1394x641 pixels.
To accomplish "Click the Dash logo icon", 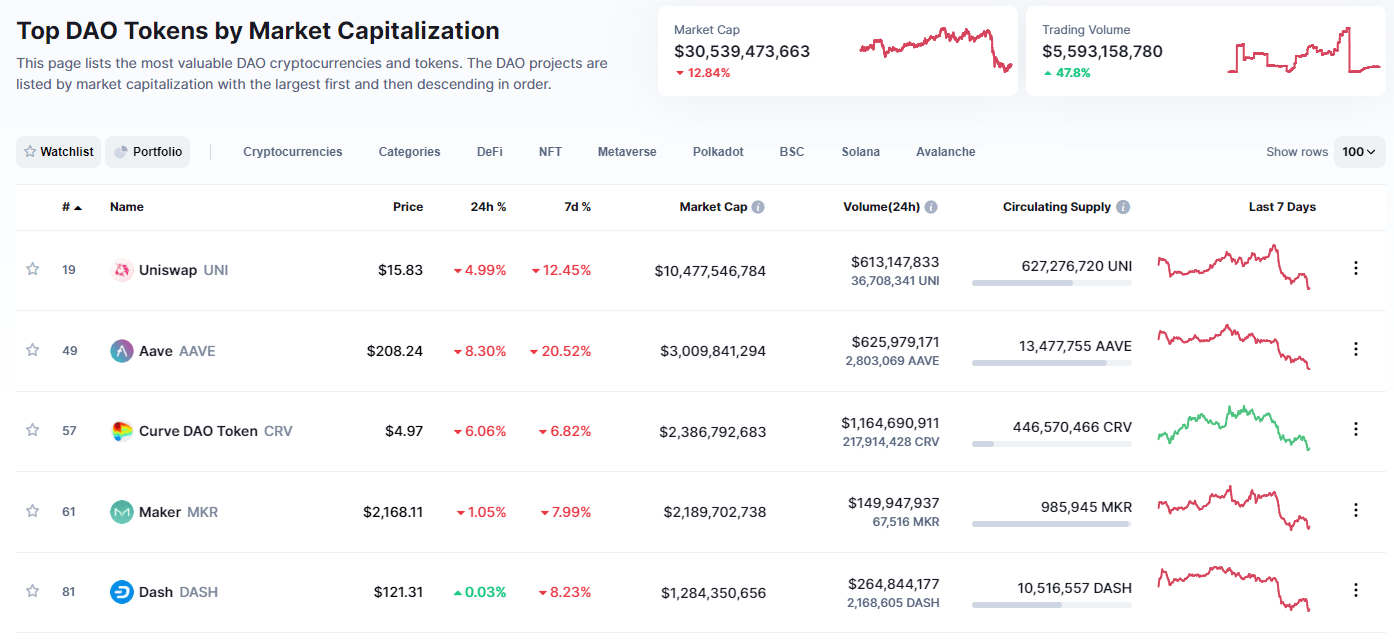I will [x=122, y=592].
